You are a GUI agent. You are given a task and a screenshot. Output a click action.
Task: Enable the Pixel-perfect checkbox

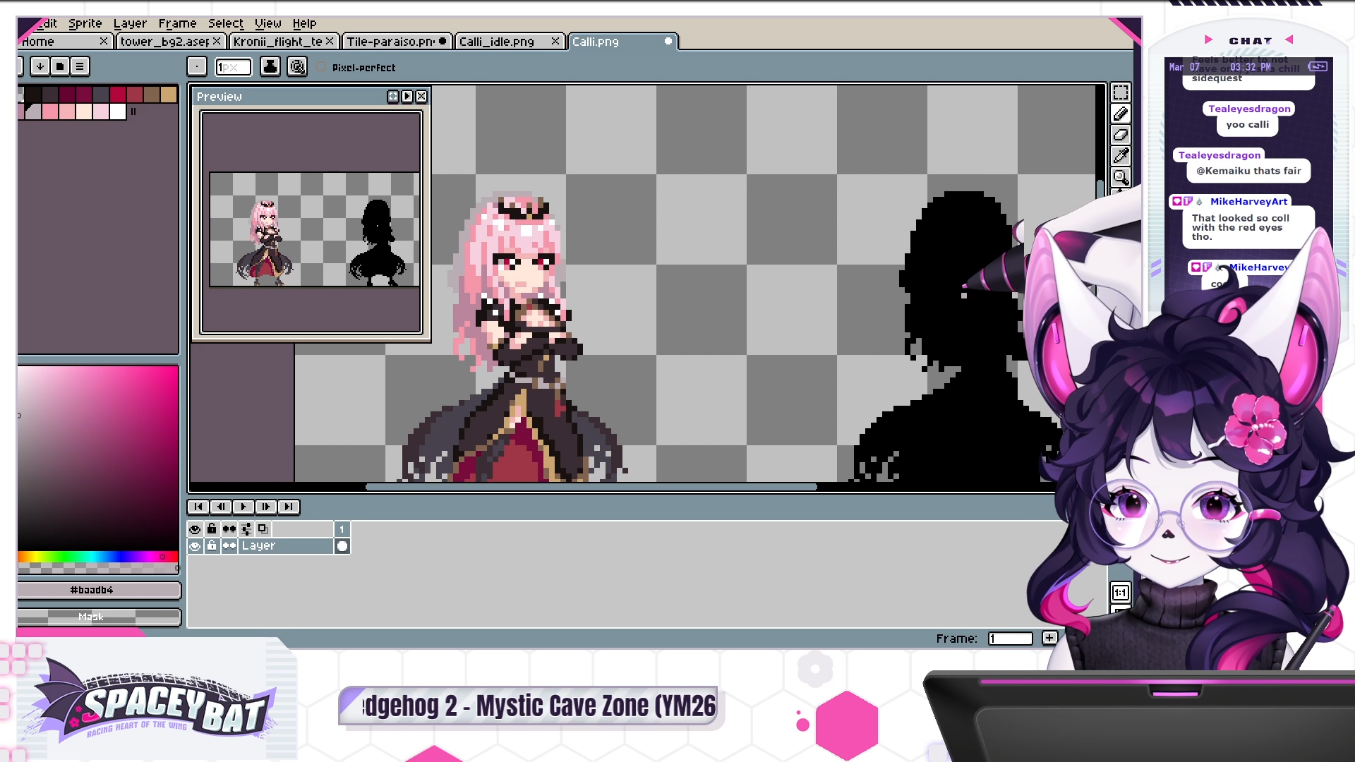pyautogui.click(x=322, y=68)
